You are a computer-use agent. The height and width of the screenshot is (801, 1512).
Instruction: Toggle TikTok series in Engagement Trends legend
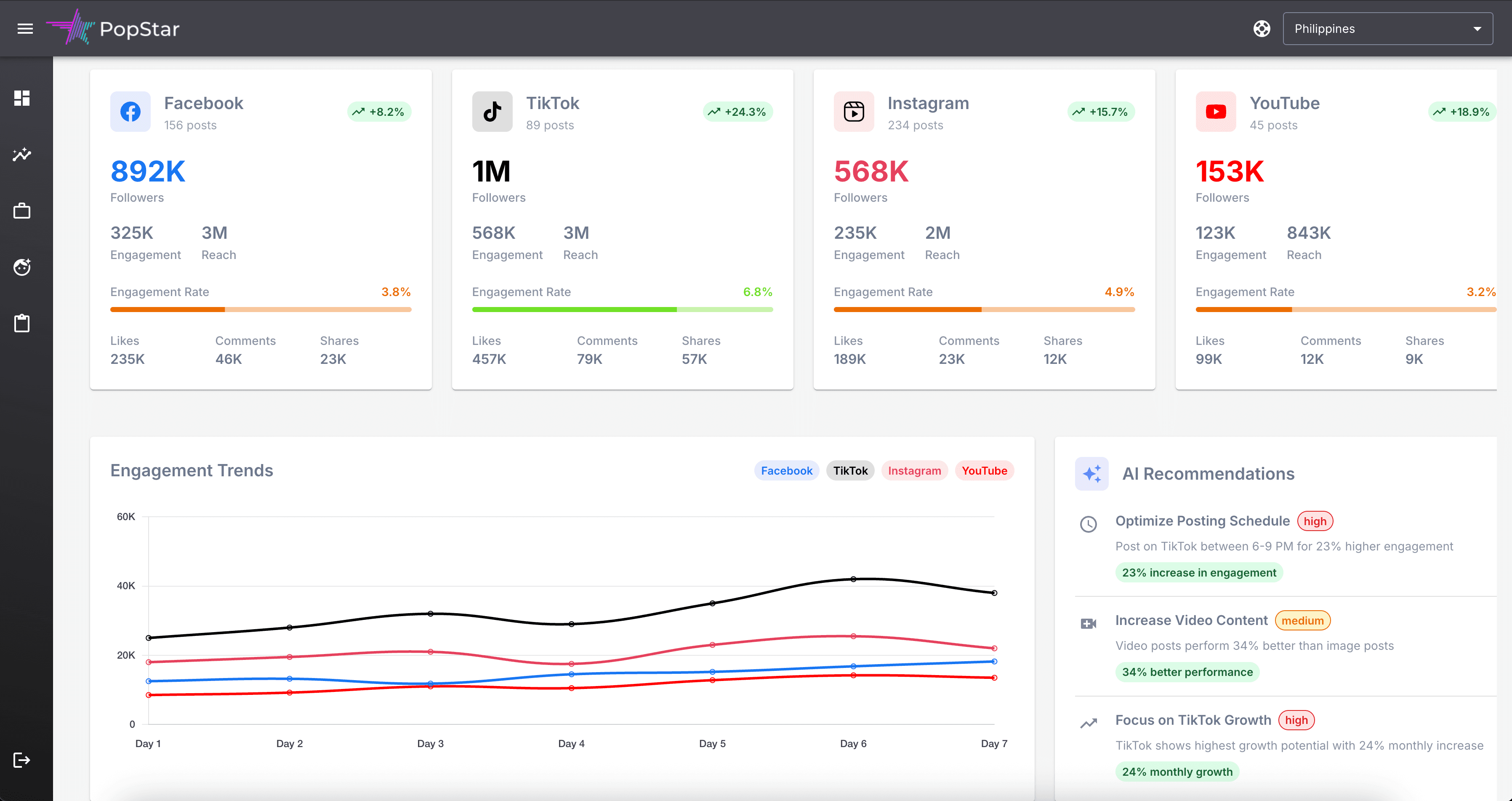pos(850,470)
